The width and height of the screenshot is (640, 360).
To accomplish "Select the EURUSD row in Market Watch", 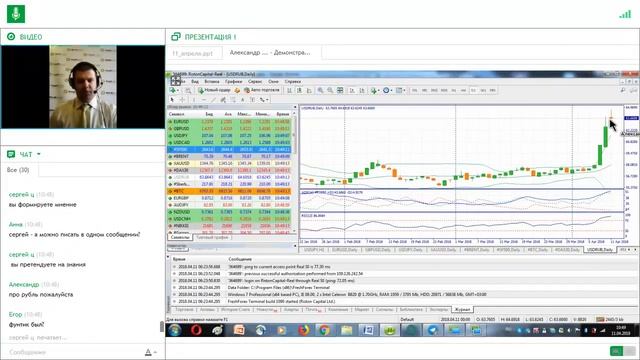I will click(230, 122).
